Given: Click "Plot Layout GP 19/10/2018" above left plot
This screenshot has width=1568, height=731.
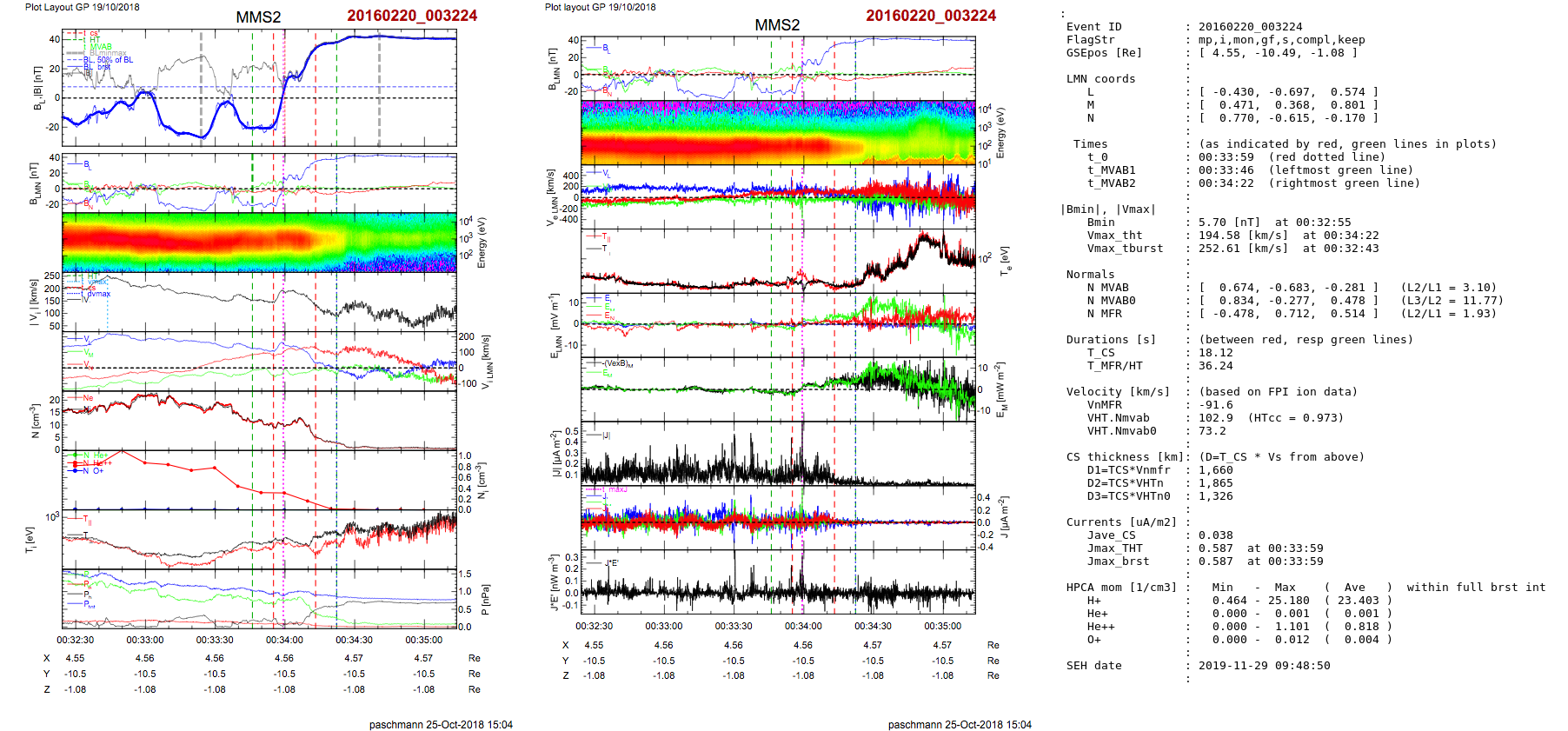Looking at the screenshot, I should (x=82, y=7).
